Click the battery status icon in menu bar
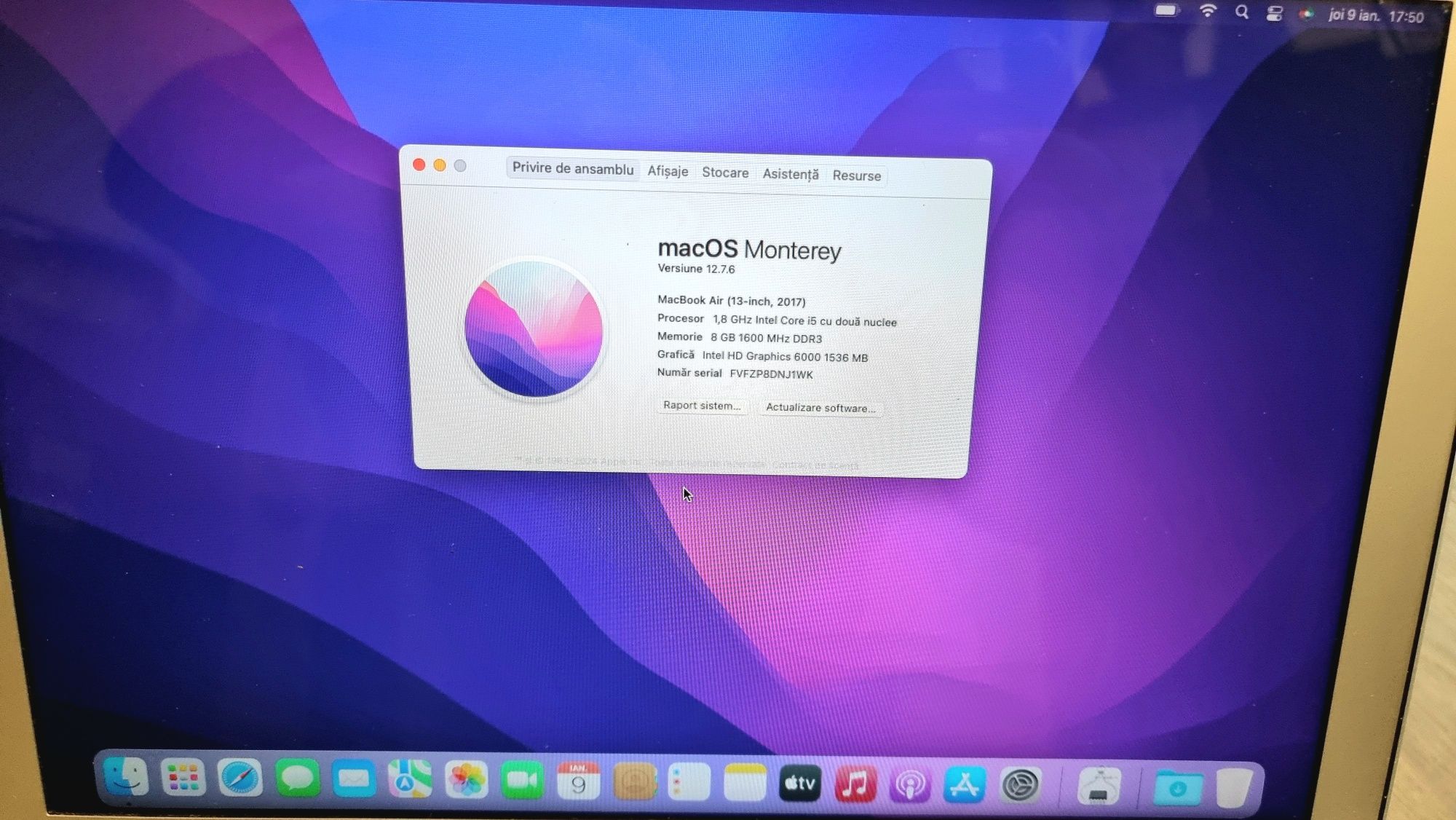The image size is (1456, 820). 1166,11
